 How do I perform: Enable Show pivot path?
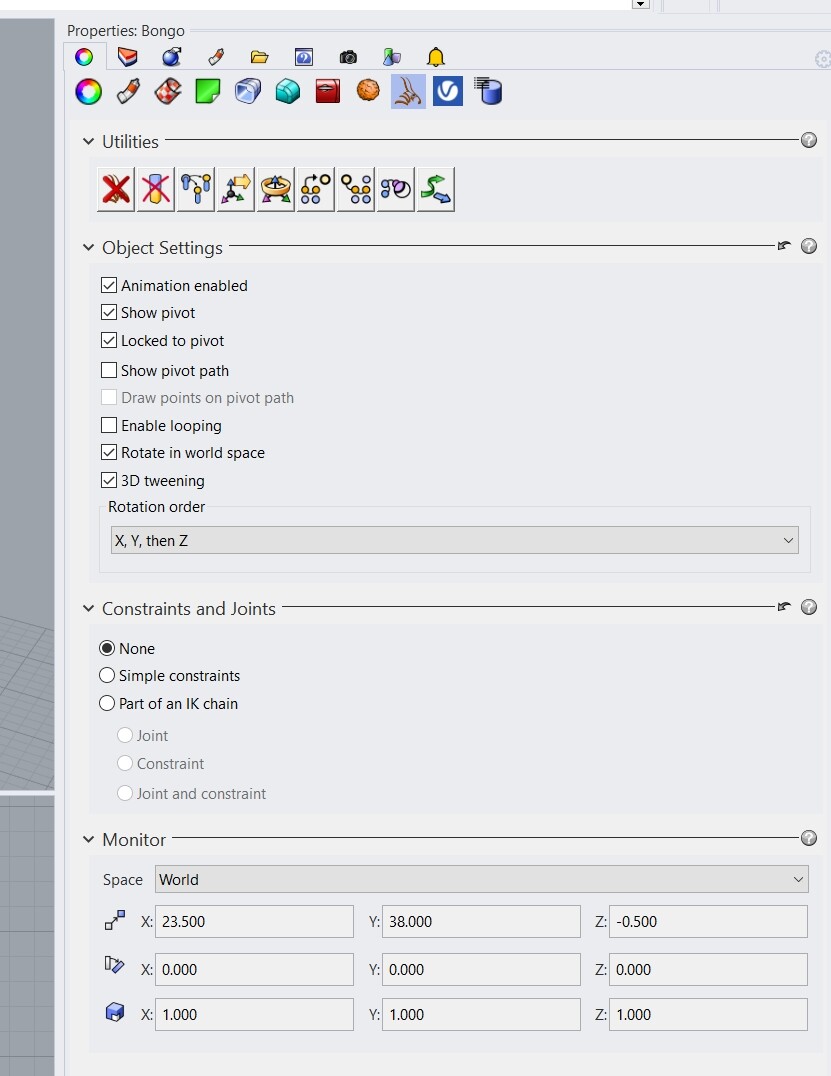coord(108,371)
